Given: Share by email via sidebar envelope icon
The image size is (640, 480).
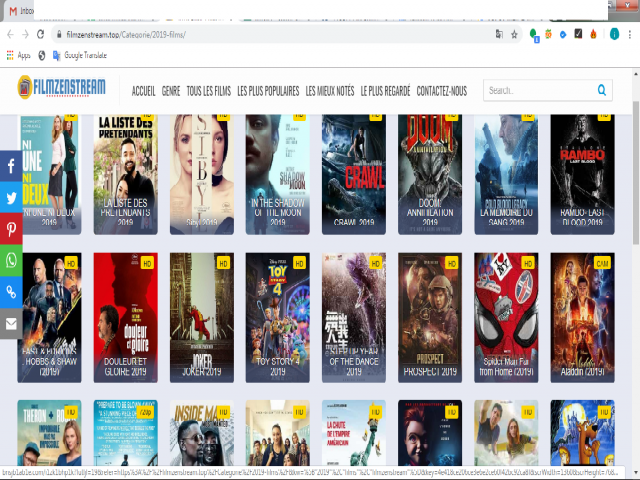Looking at the screenshot, I should pyautogui.click(x=11, y=323).
